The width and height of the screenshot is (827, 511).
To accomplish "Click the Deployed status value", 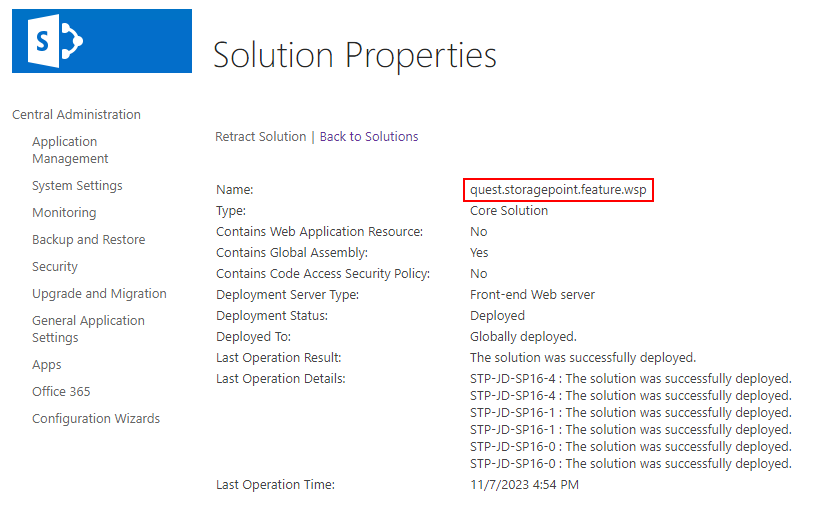I will point(497,316).
